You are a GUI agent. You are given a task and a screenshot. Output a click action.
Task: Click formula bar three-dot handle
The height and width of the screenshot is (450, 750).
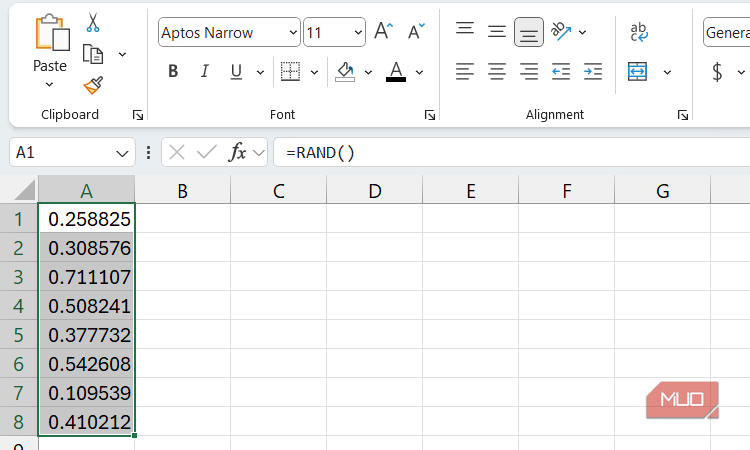tap(148, 153)
